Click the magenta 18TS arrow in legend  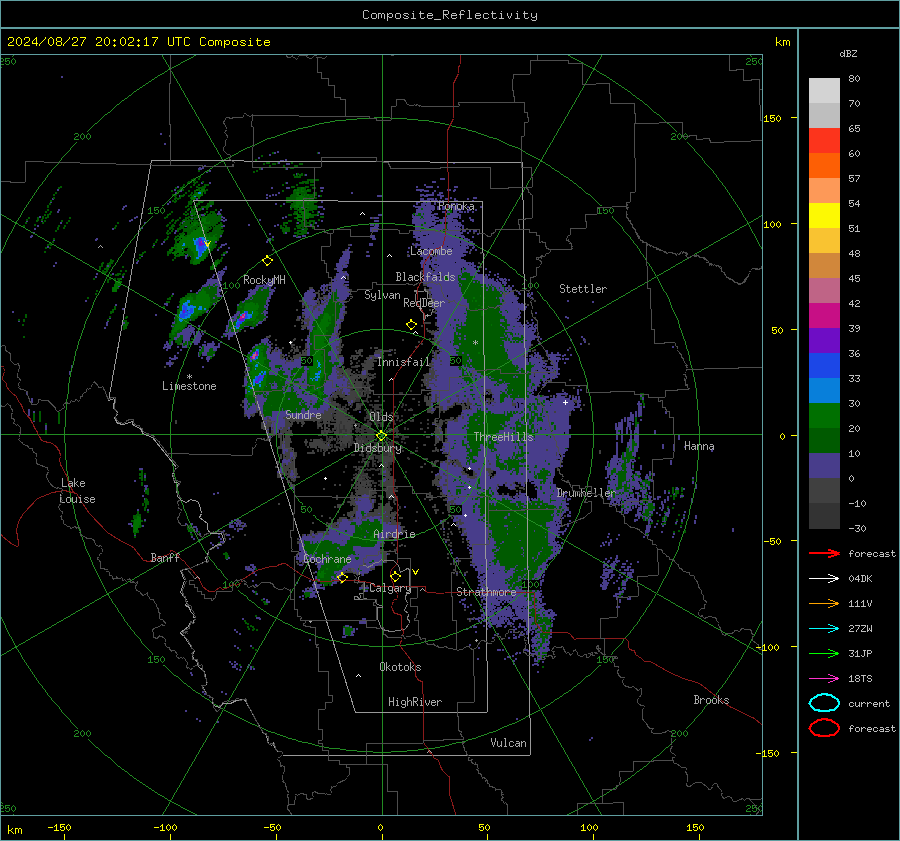824,679
